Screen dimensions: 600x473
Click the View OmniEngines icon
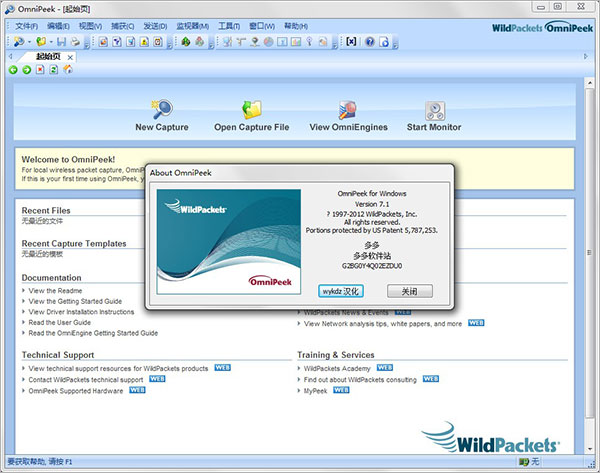coord(348,110)
